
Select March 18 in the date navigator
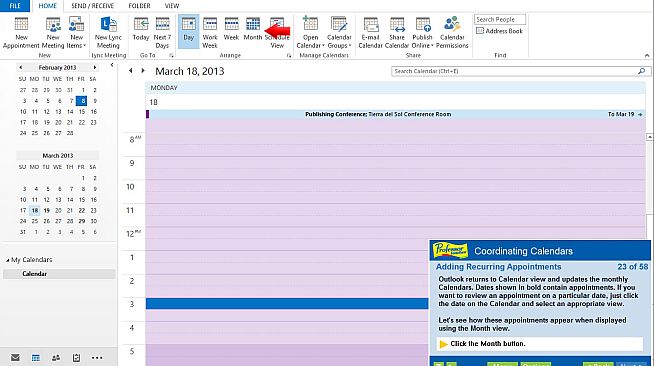point(35,211)
